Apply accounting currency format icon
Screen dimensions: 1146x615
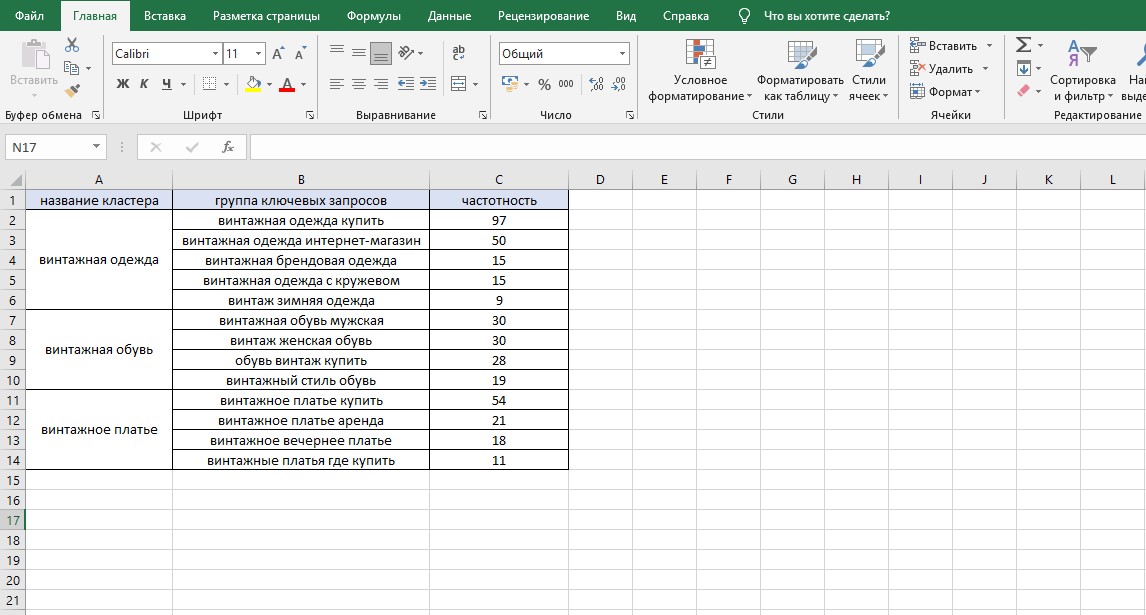pyautogui.click(x=510, y=84)
